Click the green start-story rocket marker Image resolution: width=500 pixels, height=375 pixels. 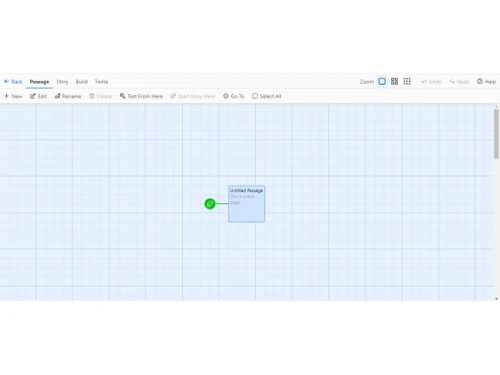point(210,204)
